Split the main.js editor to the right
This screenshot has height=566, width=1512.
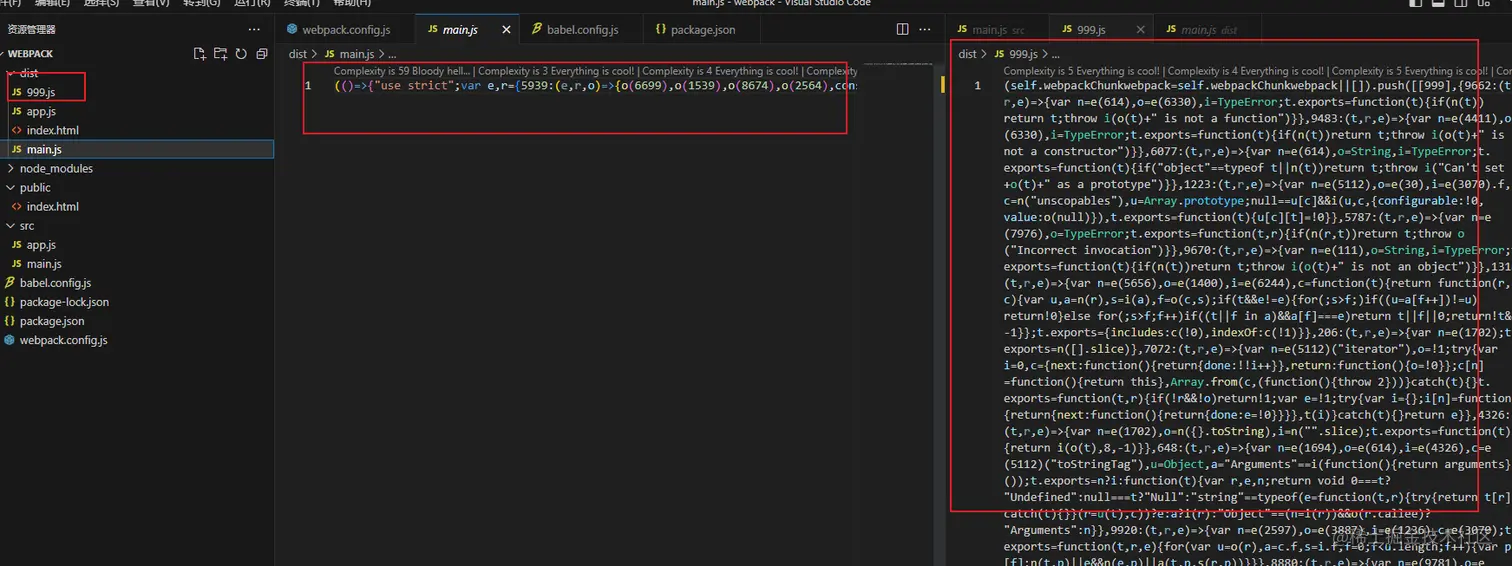[903, 30]
